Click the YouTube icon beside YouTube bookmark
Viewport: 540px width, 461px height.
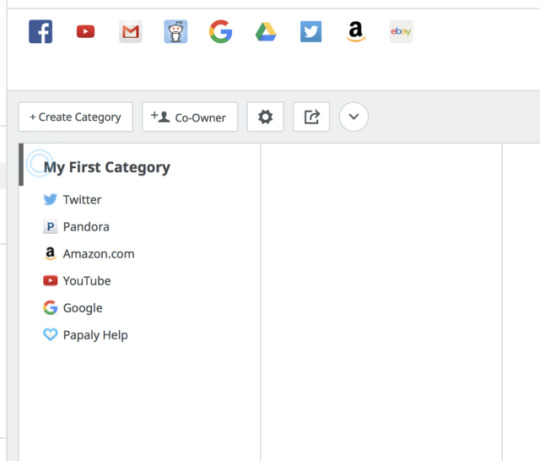50,281
